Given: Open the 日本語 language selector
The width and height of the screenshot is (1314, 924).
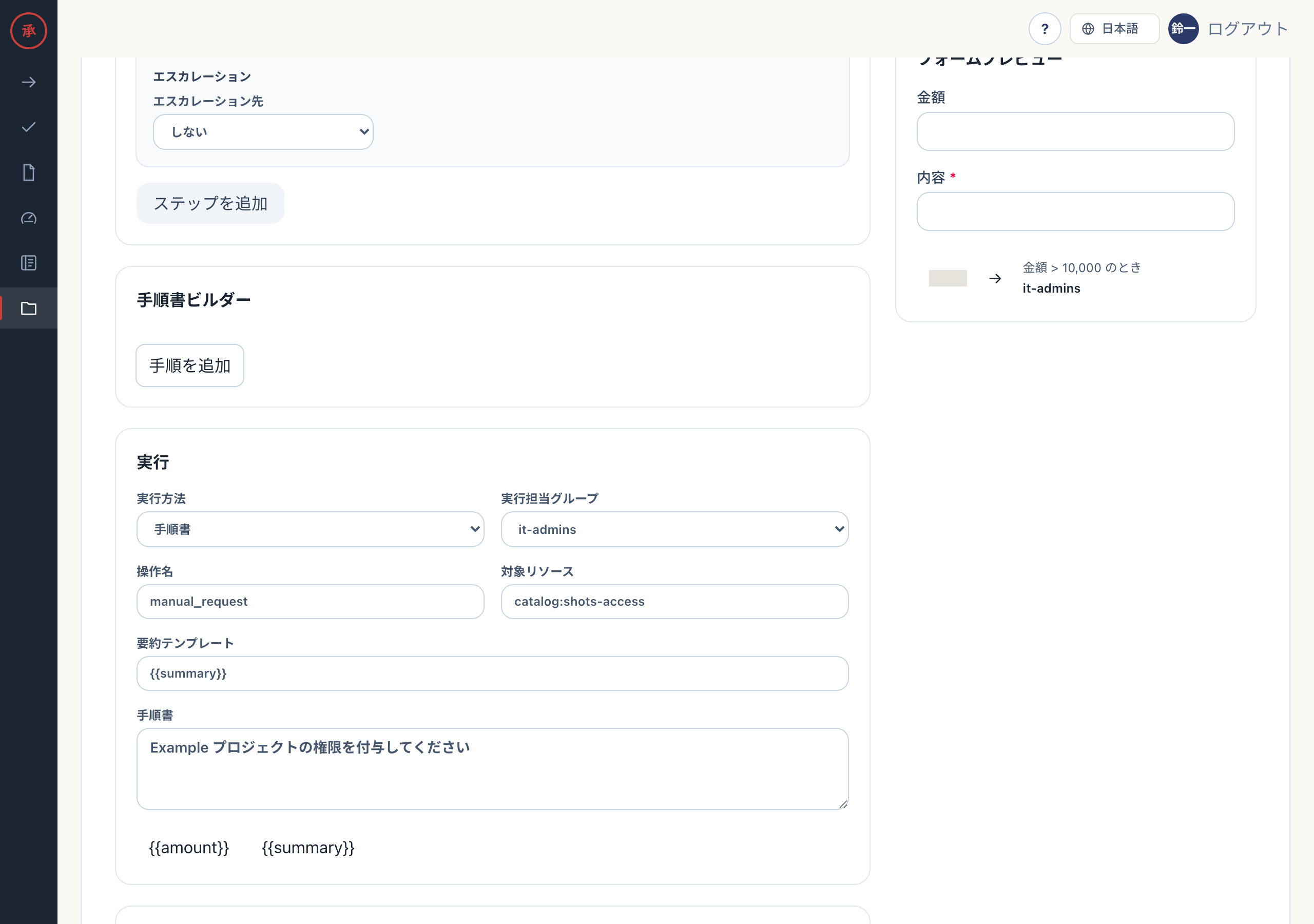Looking at the screenshot, I should click(1114, 29).
